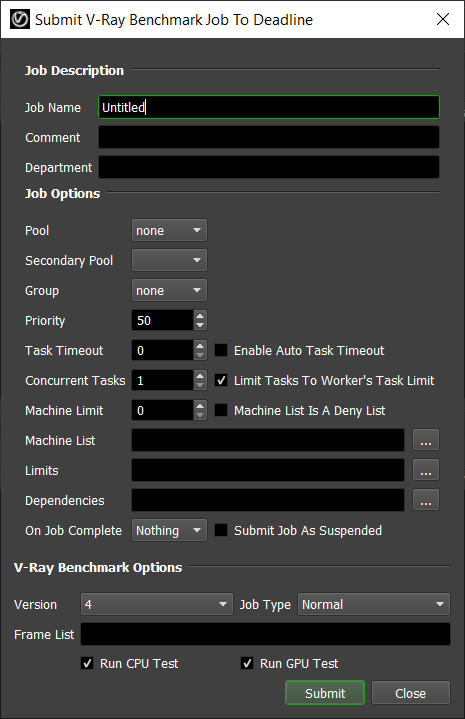
Task: Expand the Pool dropdown
Action: (x=169, y=230)
